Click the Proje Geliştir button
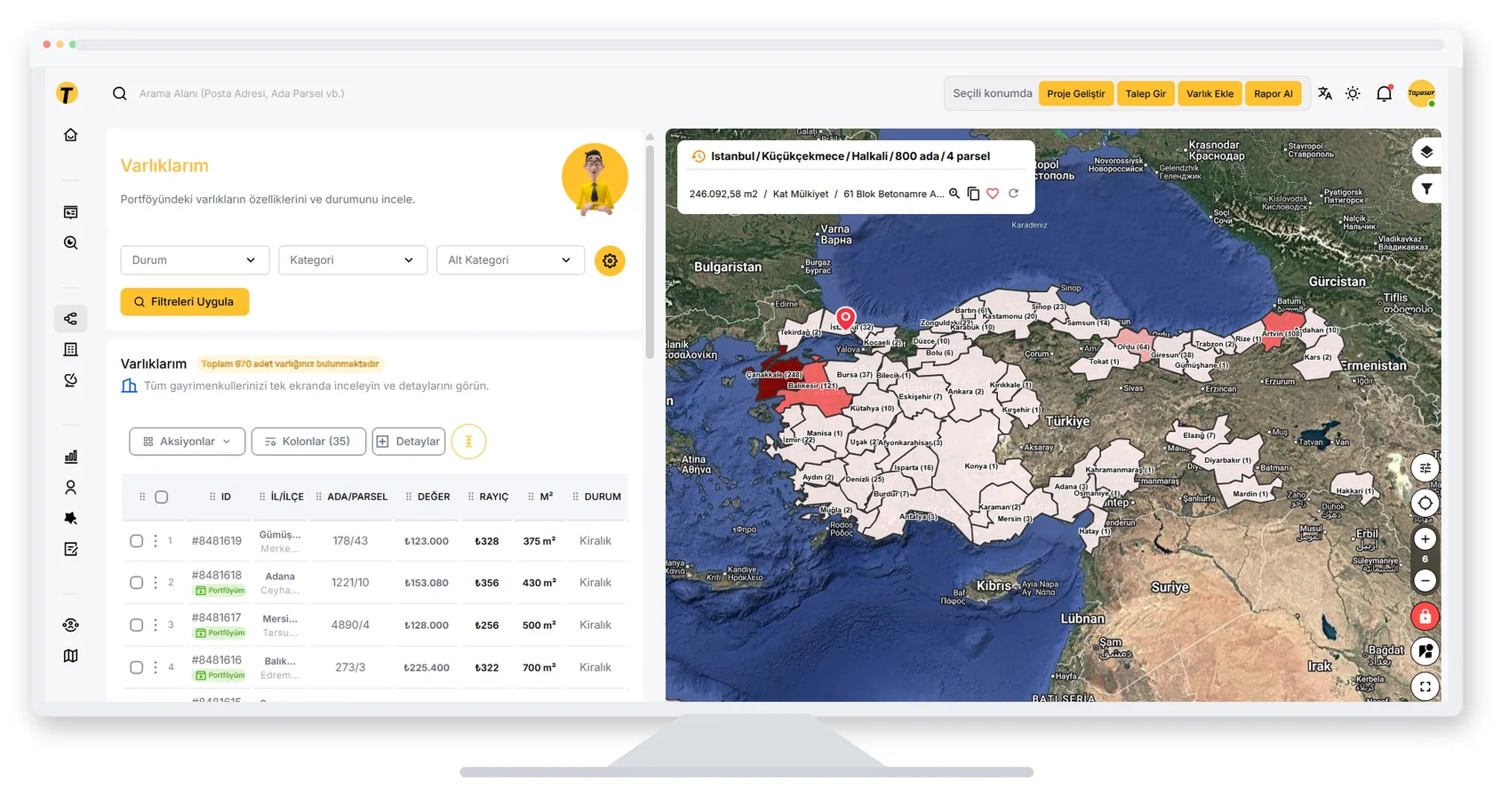1493x812 pixels. coord(1075,93)
